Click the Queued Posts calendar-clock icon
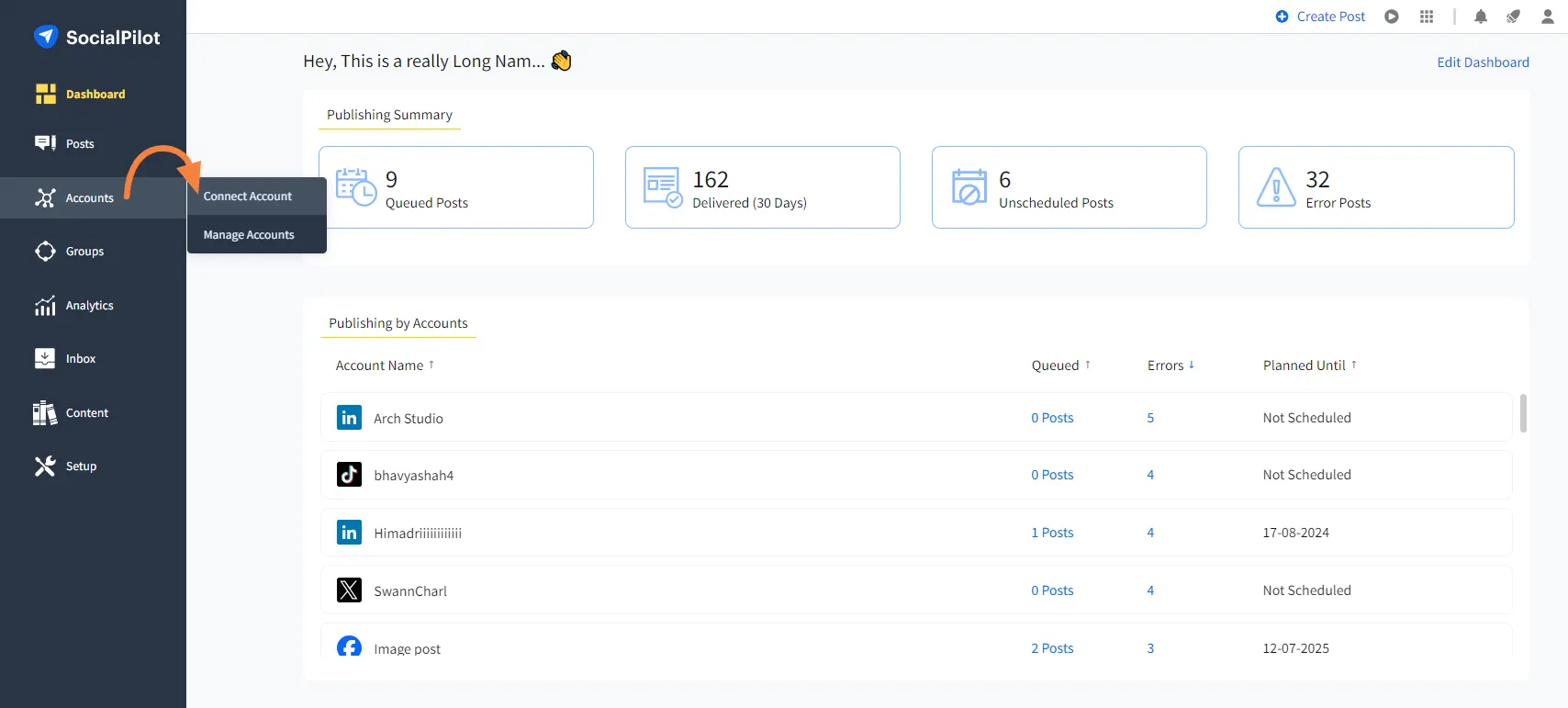Image resolution: width=1568 pixels, height=708 pixels. tap(356, 186)
